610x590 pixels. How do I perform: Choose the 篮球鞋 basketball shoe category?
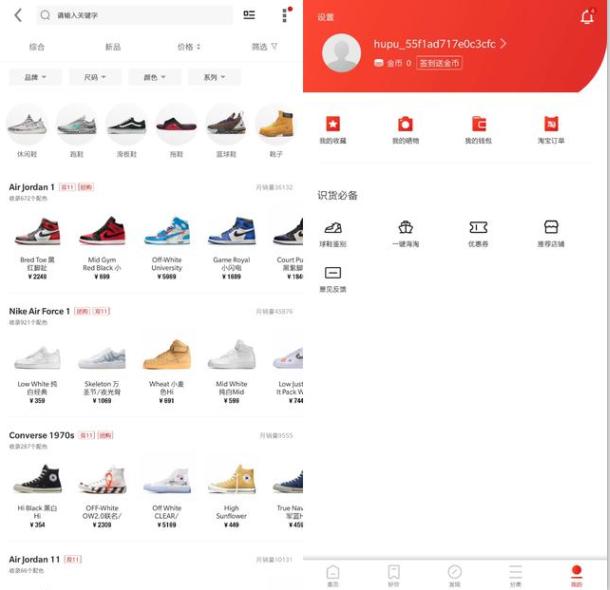[226, 131]
